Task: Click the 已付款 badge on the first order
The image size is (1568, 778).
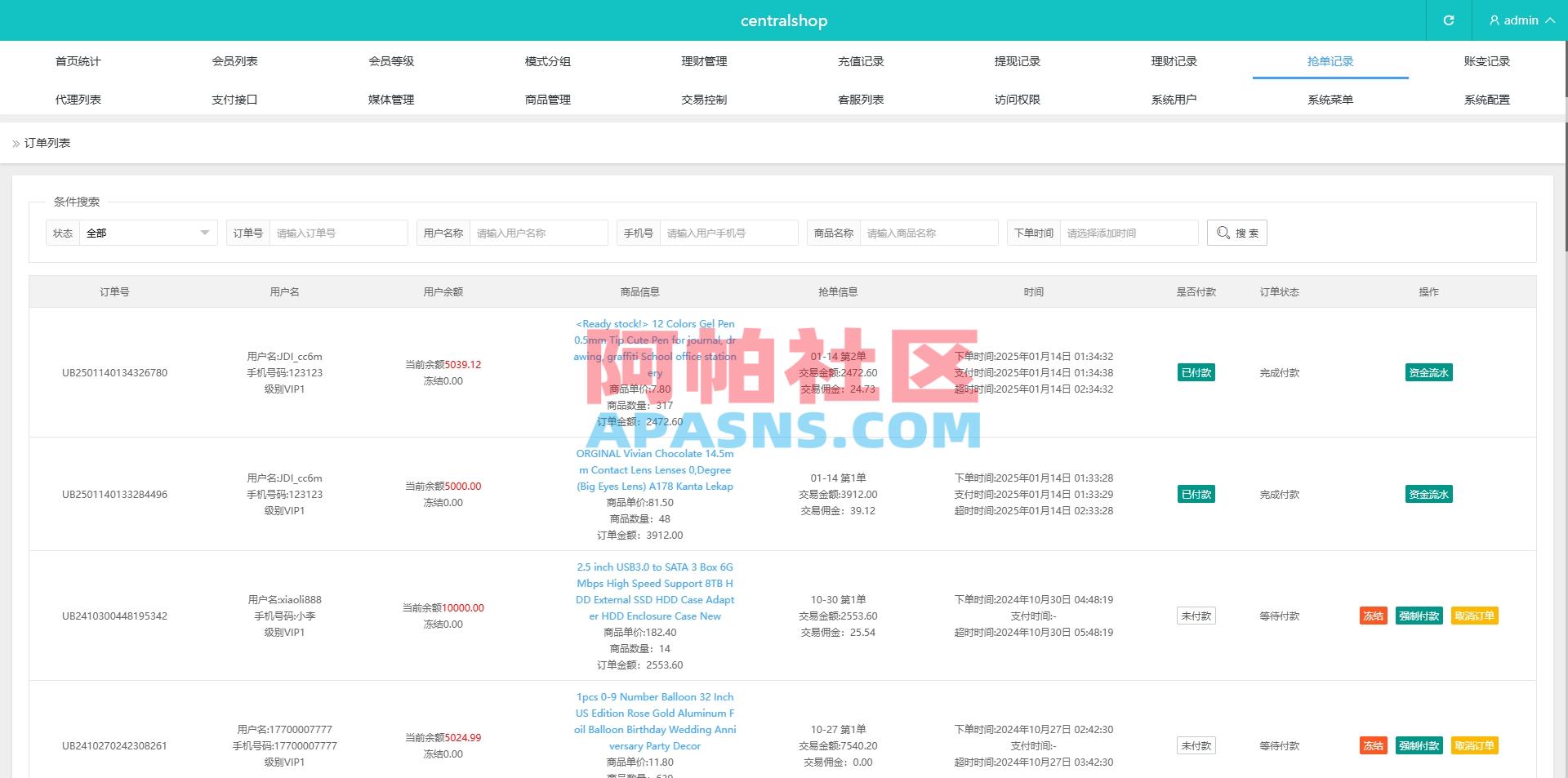Action: click(1196, 372)
